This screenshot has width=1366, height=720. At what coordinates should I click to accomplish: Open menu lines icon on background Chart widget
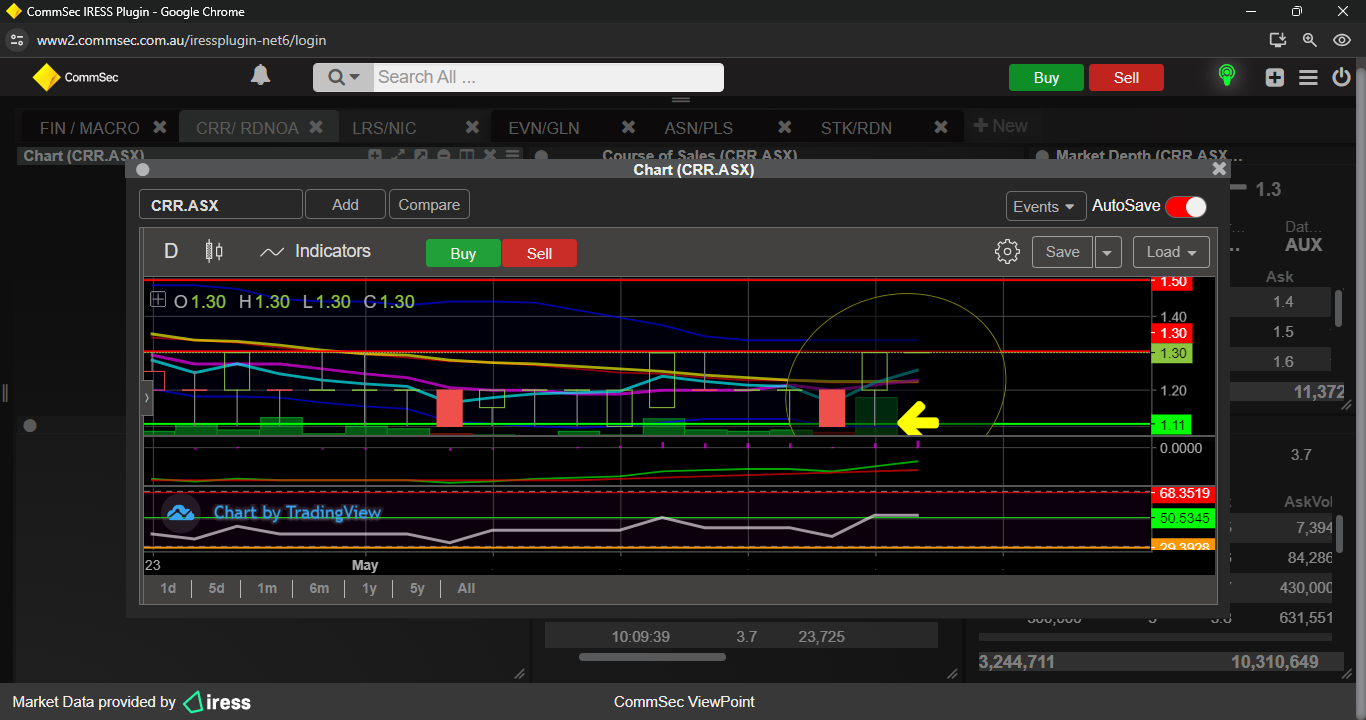513,155
